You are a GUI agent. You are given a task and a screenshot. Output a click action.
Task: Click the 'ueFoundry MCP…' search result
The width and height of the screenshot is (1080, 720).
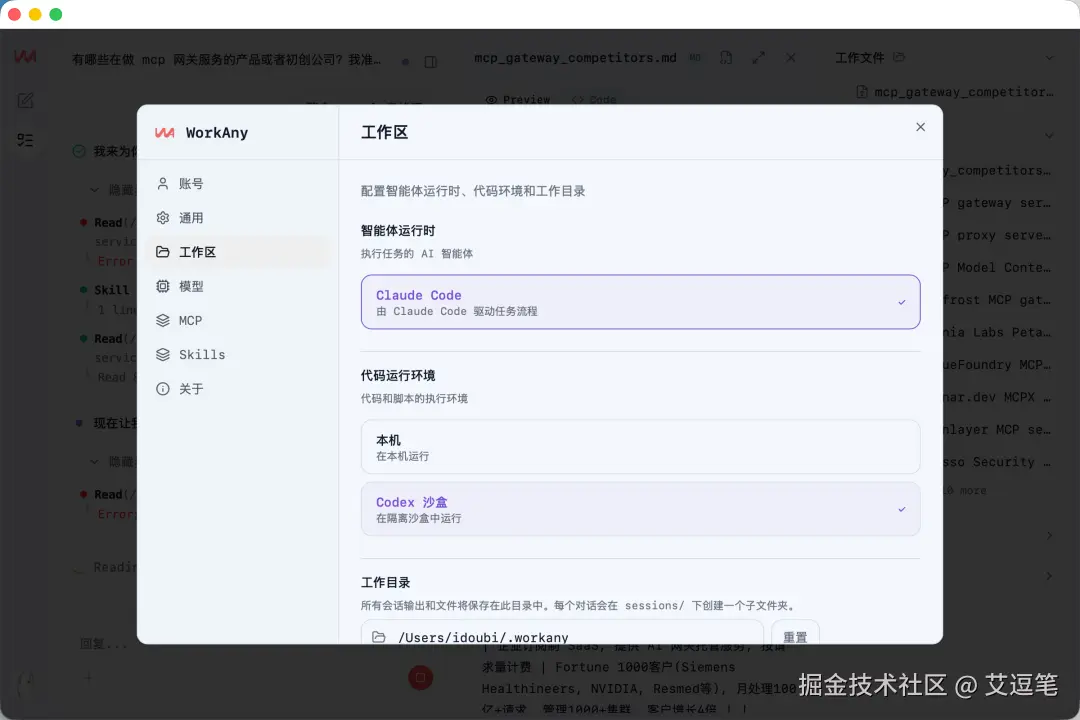[x=997, y=364]
